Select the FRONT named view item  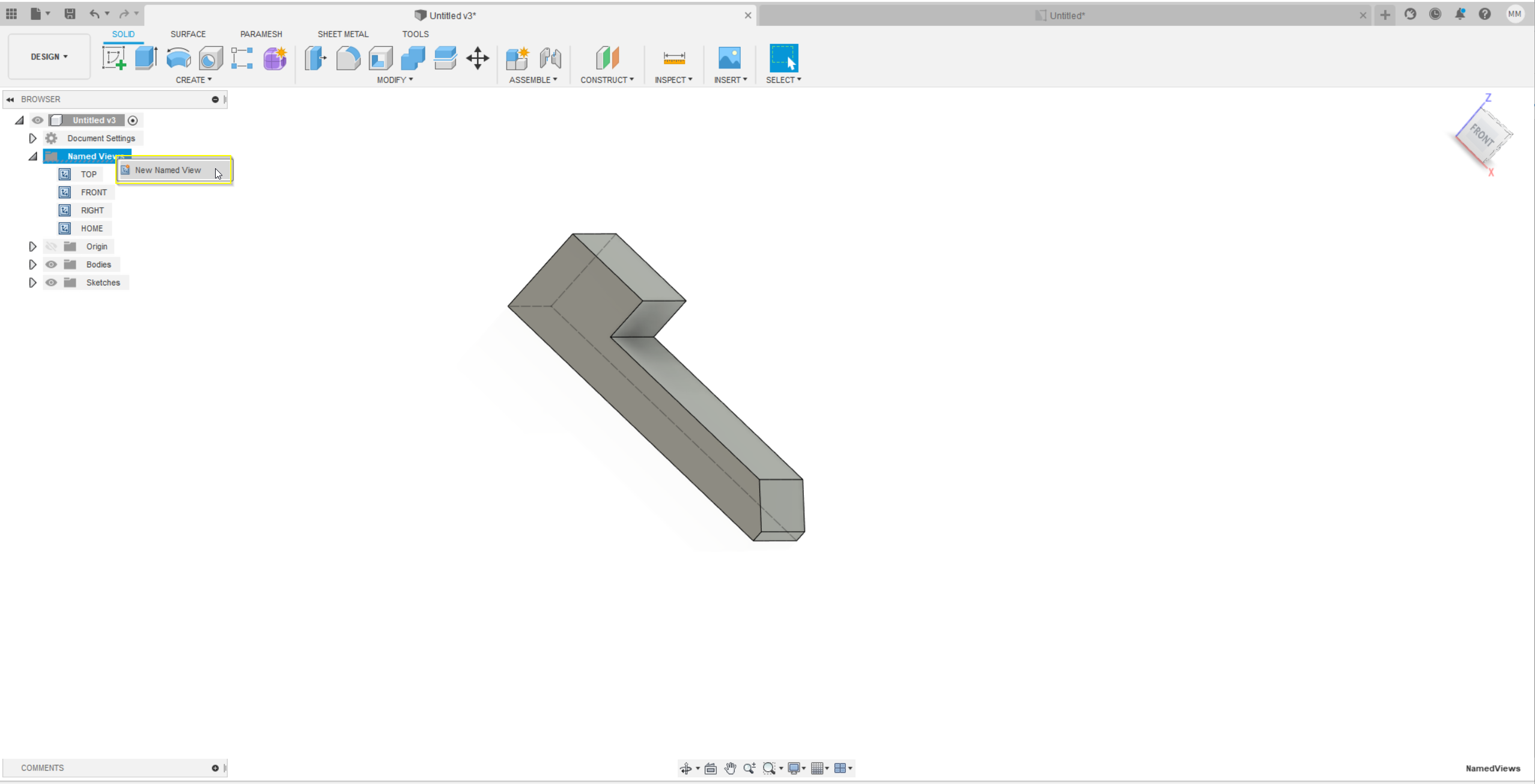[94, 192]
